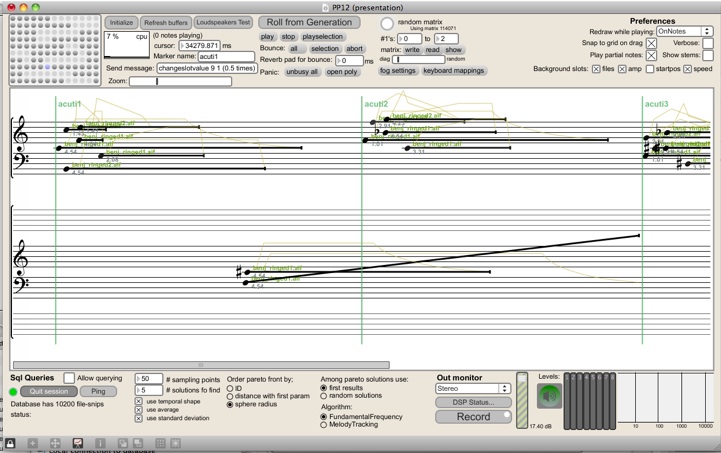
Task: Click the playselection button
Action: (323, 37)
